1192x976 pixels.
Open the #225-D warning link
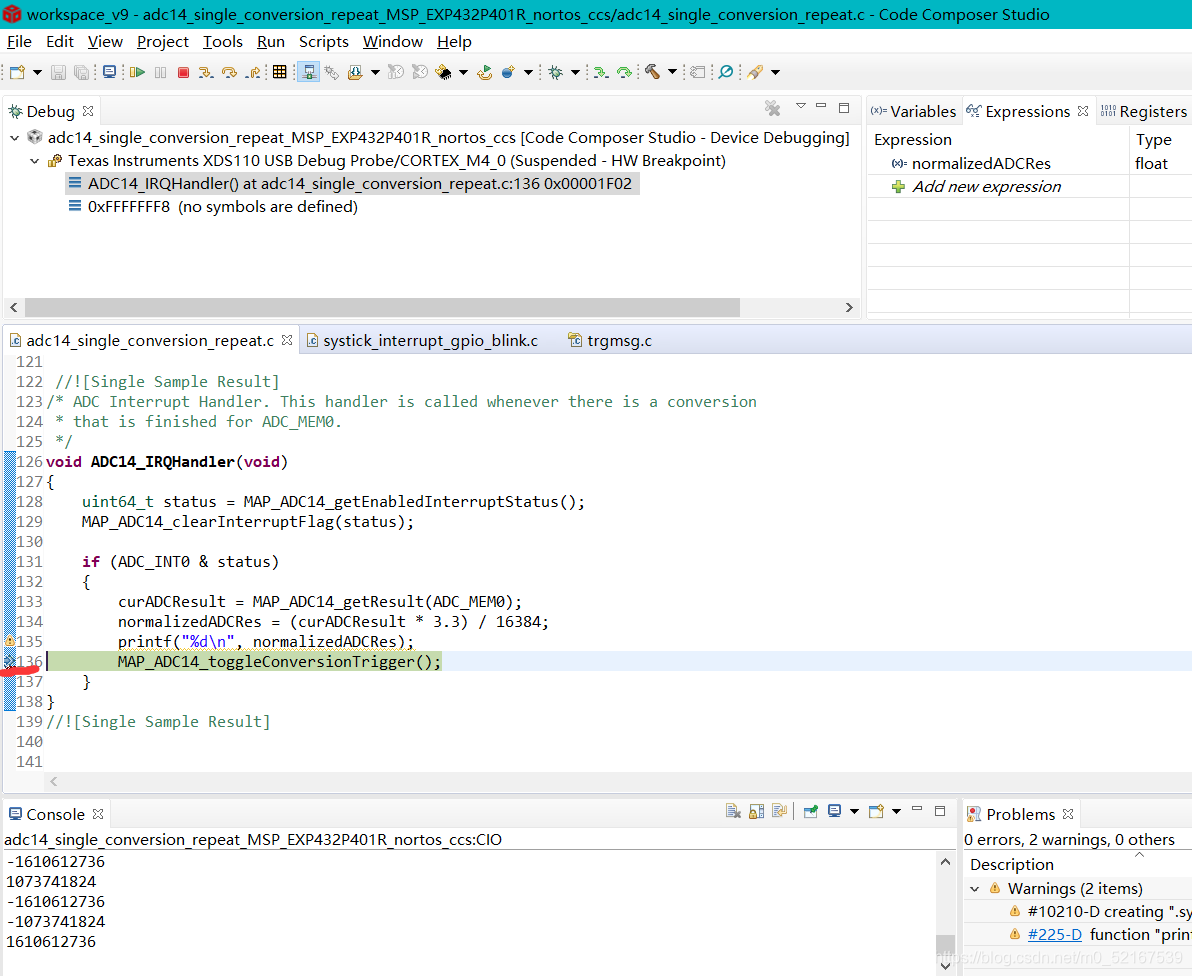1054,934
